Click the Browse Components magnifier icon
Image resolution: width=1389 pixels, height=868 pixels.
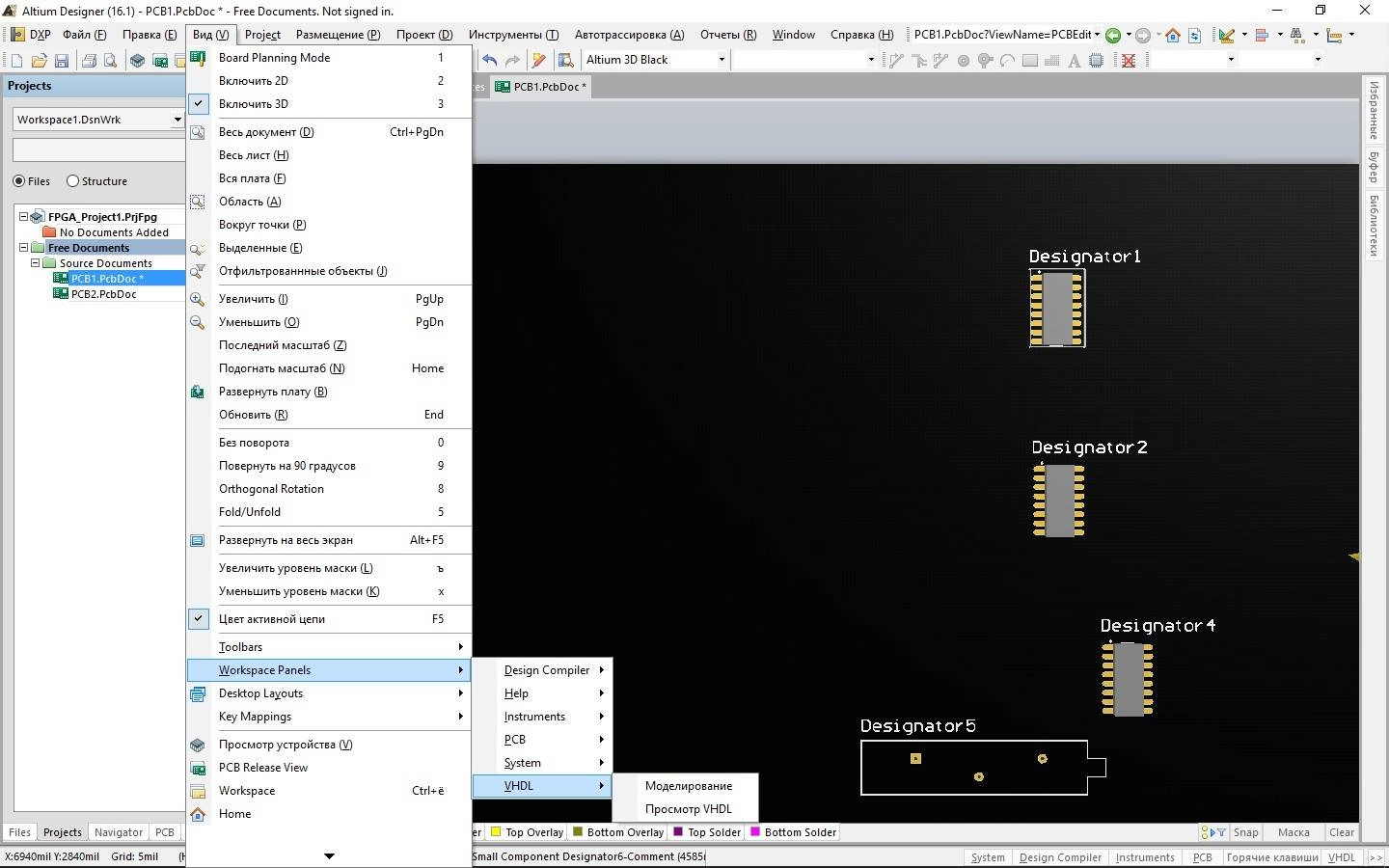(566, 60)
